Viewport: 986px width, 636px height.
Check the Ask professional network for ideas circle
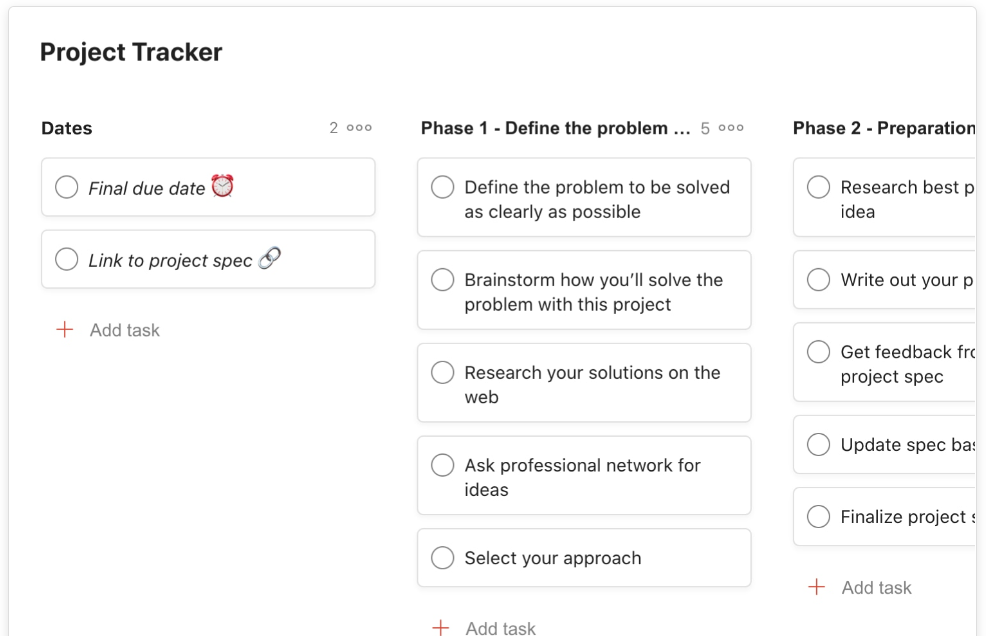443,465
